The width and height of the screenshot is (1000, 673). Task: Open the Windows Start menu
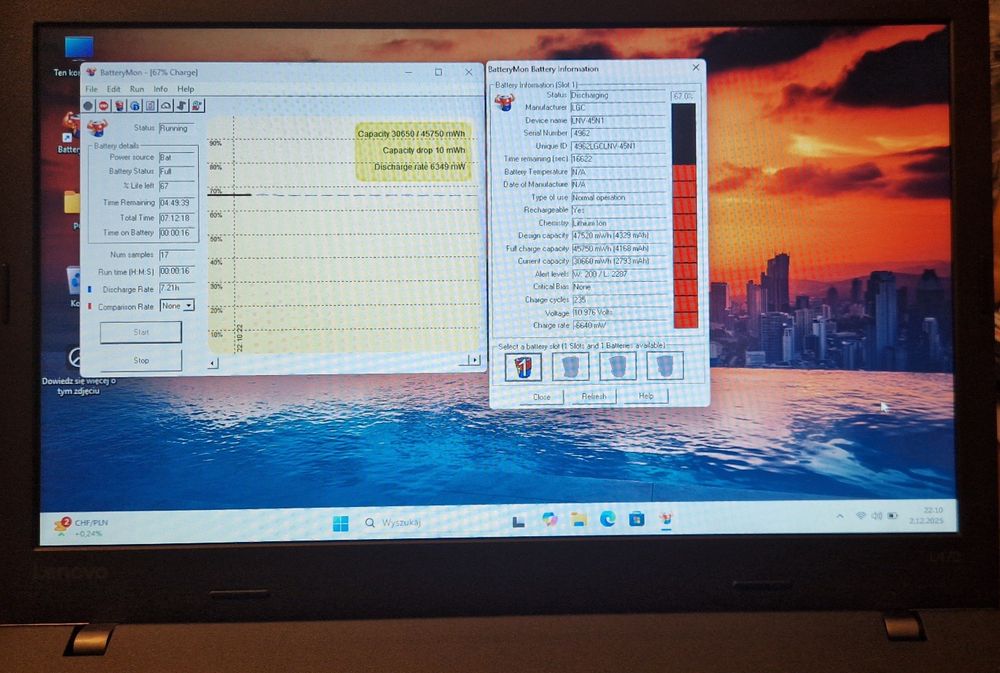[341, 524]
